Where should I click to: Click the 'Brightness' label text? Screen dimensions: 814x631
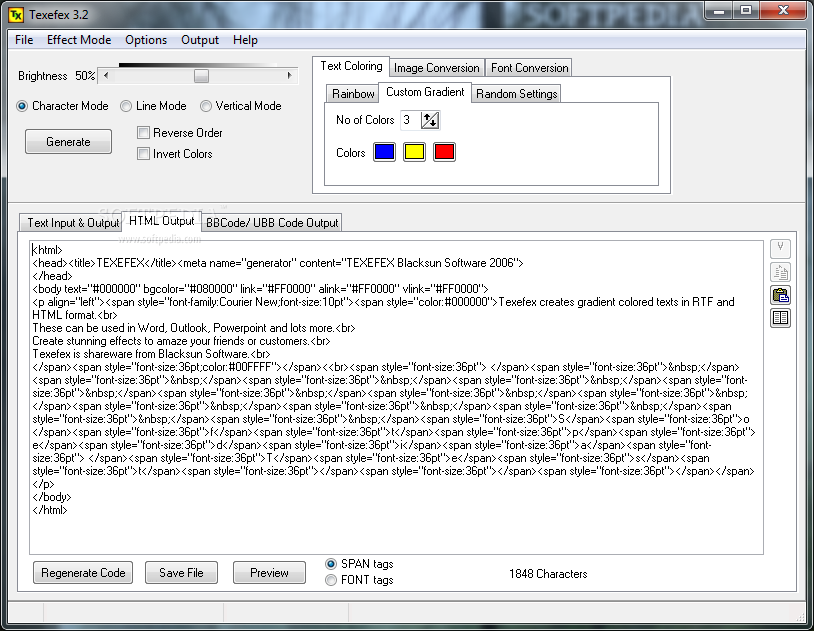tap(43, 76)
